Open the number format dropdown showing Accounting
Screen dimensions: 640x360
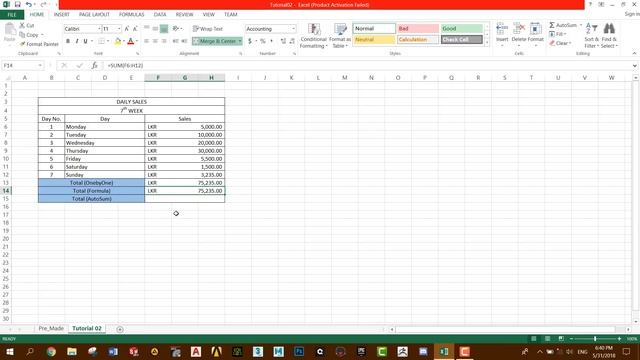point(293,29)
